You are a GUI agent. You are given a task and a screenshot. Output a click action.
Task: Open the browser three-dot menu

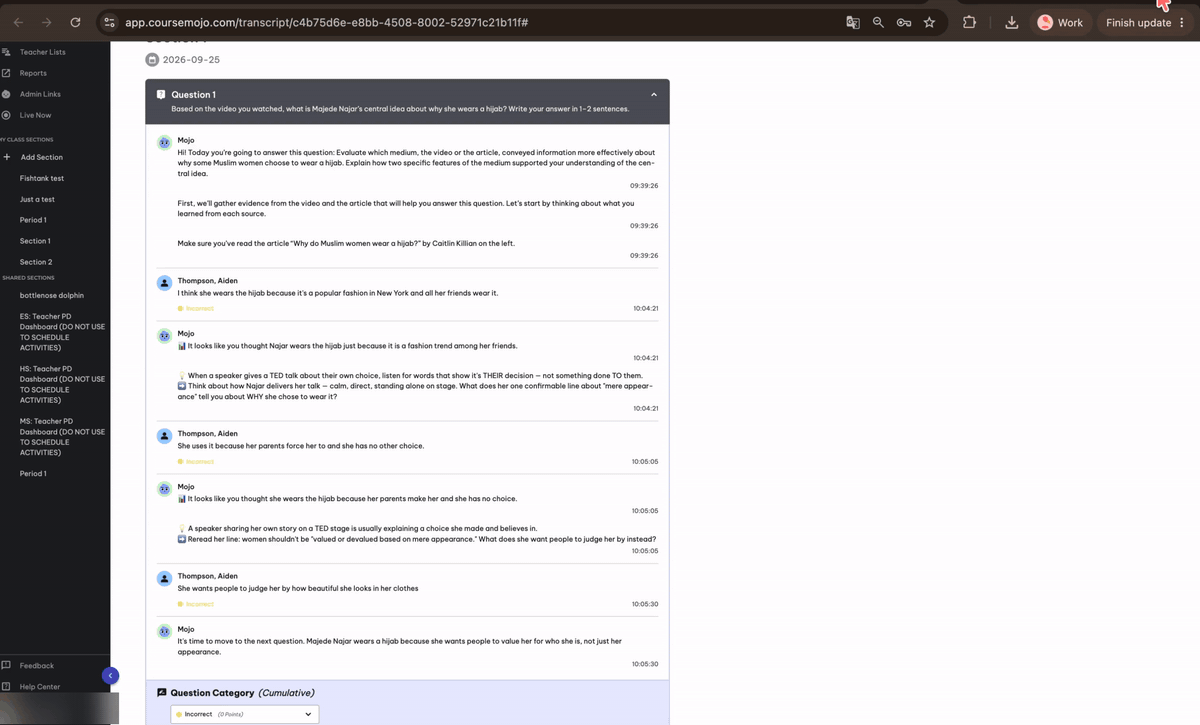click(1182, 22)
